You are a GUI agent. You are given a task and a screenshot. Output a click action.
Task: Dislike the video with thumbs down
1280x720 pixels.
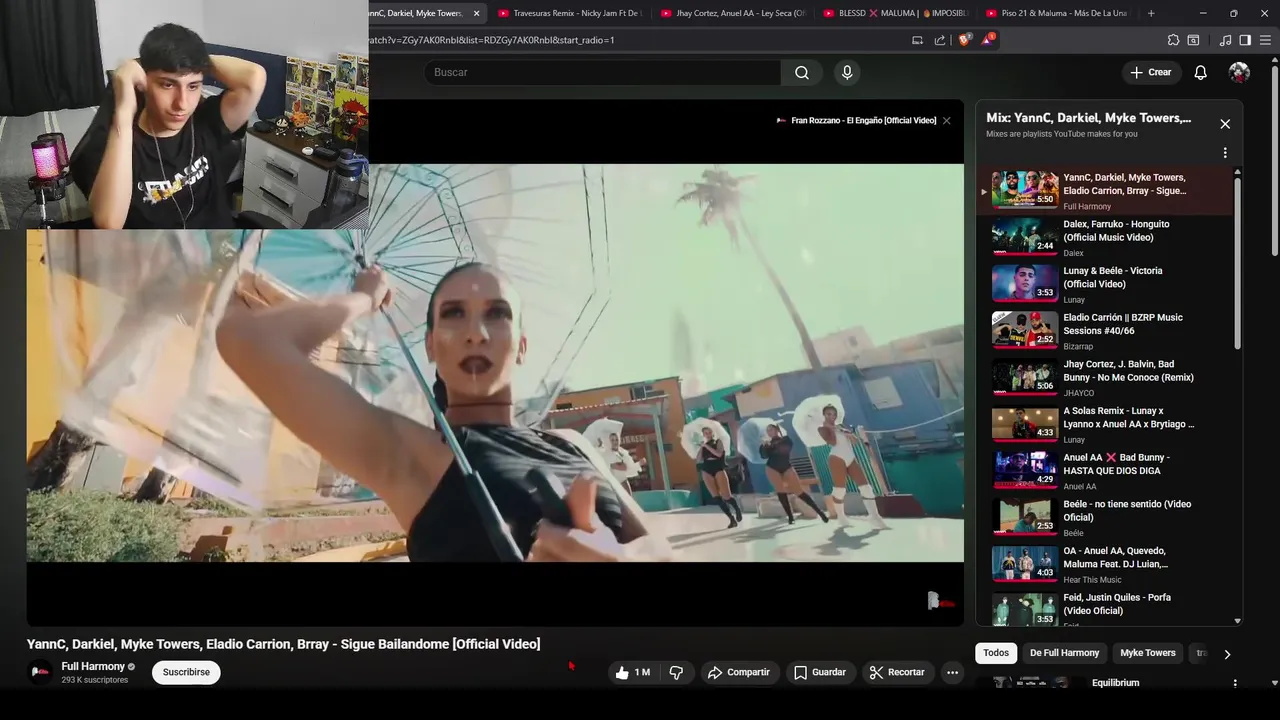(x=676, y=672)
